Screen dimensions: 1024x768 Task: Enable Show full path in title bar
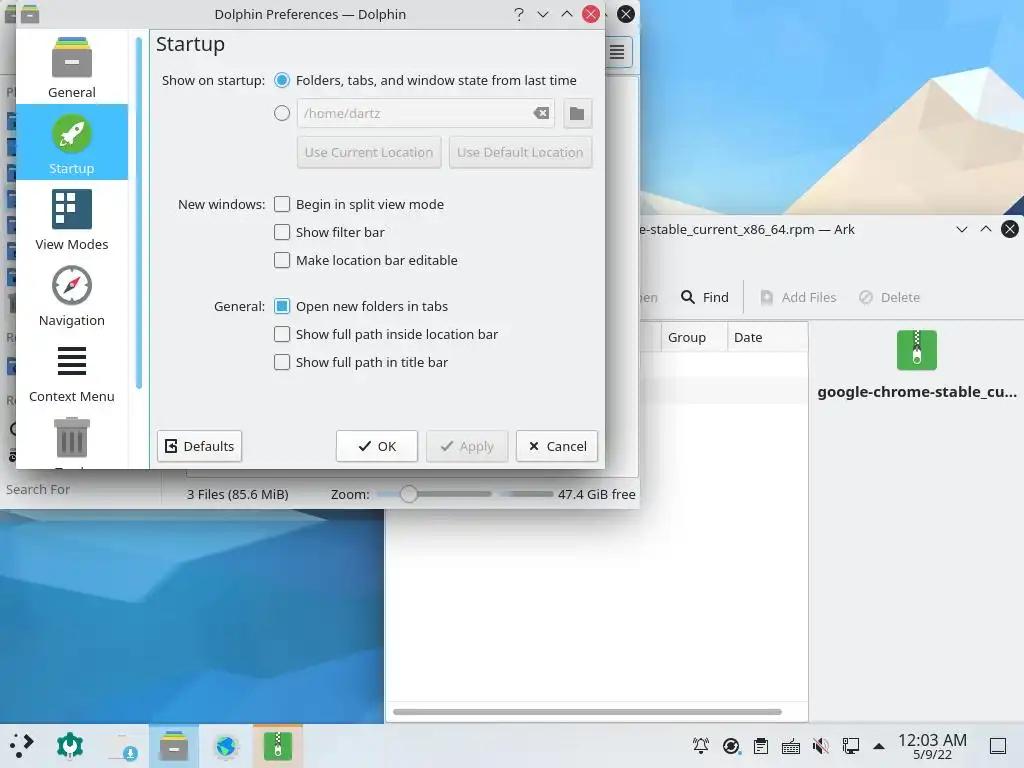(x=282, y=362)
